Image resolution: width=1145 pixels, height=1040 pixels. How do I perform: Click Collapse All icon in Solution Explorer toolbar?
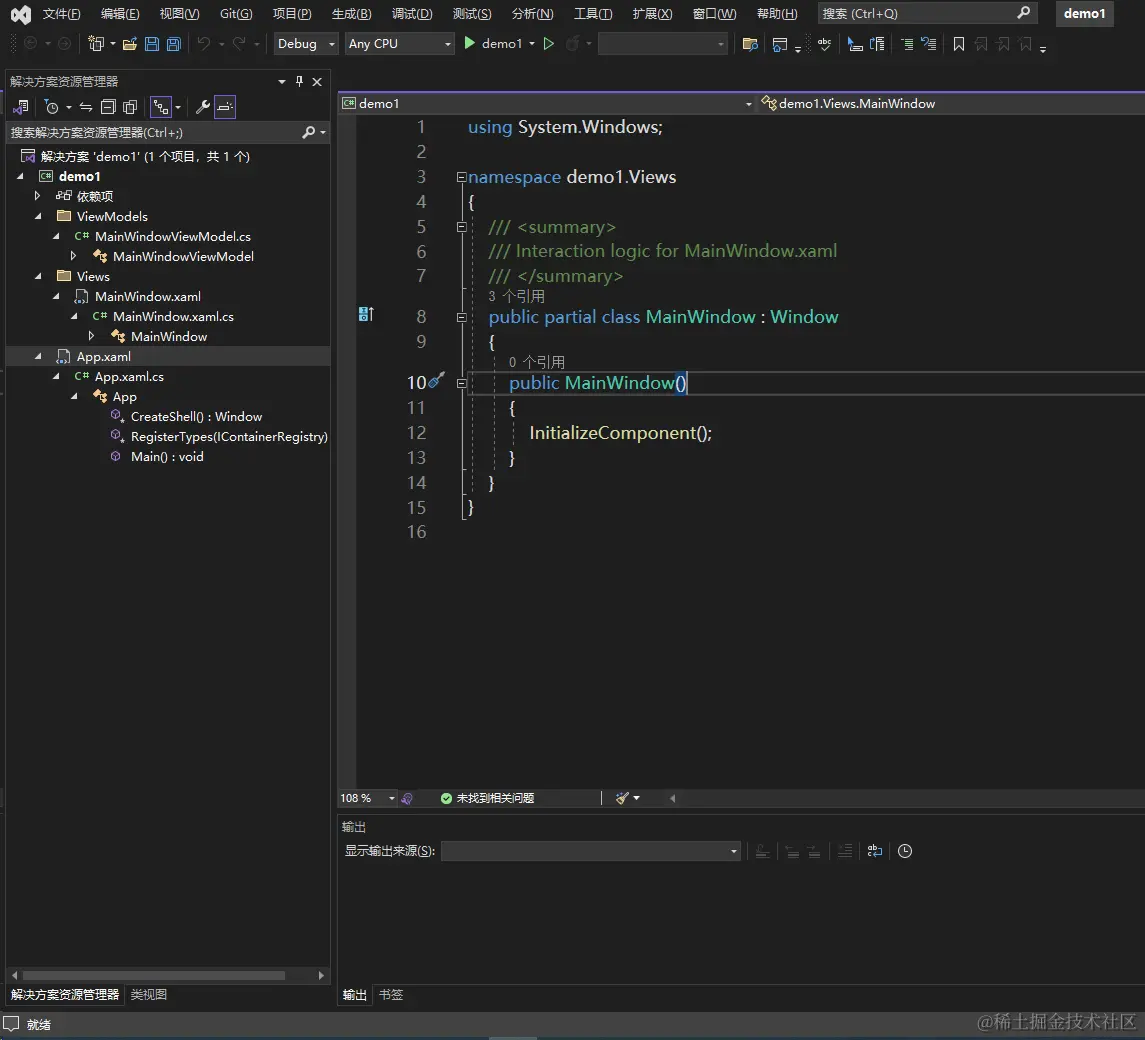click(x=108, y=107)
